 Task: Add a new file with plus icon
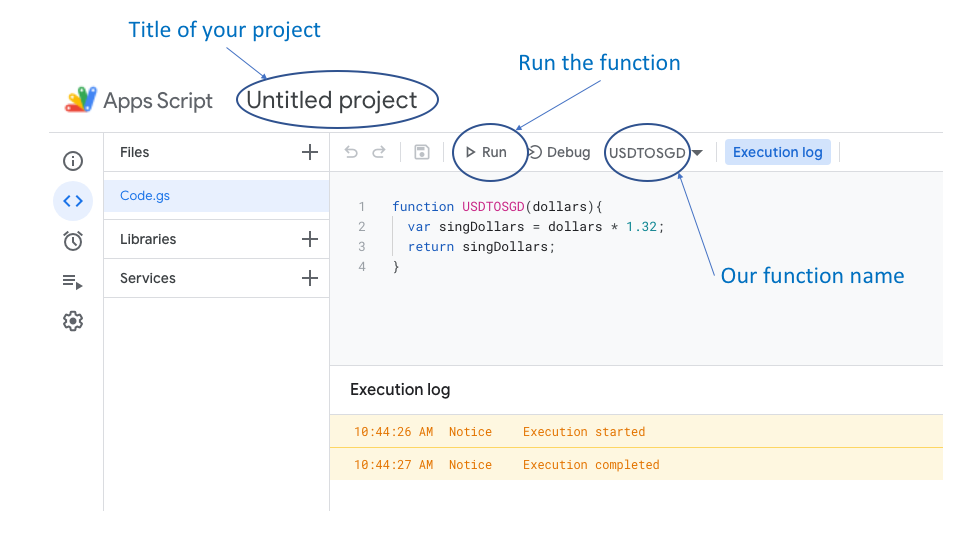(310, 153)
